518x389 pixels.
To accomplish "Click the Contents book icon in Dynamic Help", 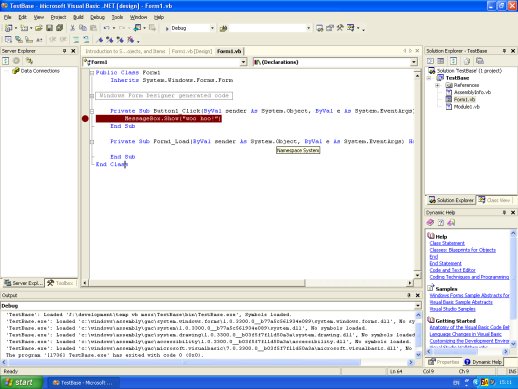I will pos(430,222).
